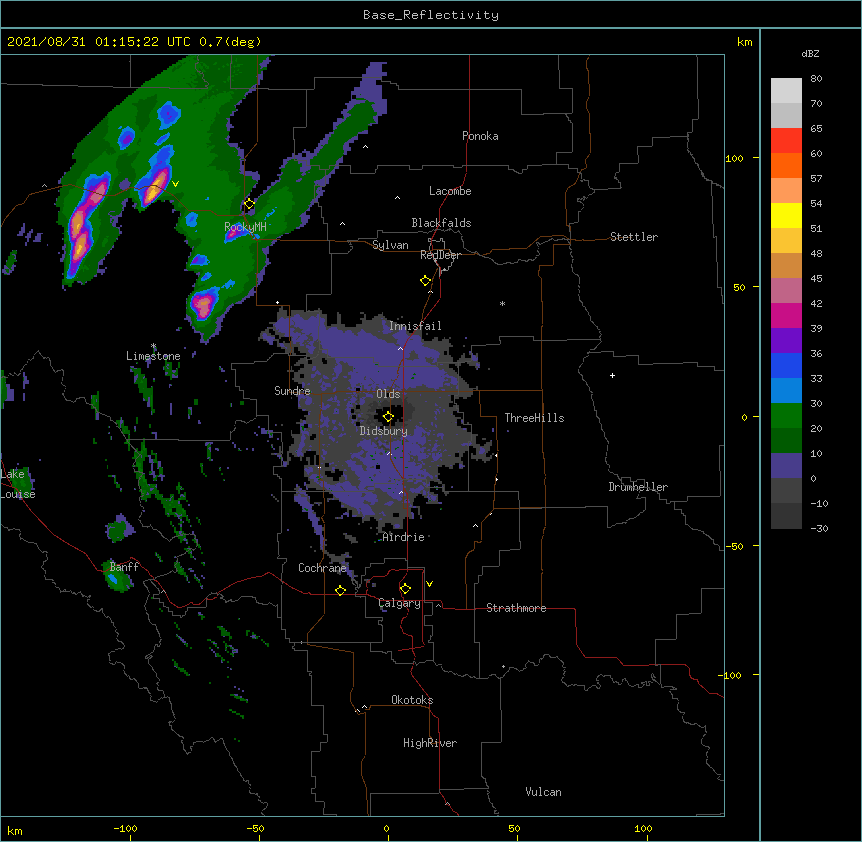Viewport: 862px width, 842px height.
Task: Click the Vulcan town label
Action: (x=543, y=792)
